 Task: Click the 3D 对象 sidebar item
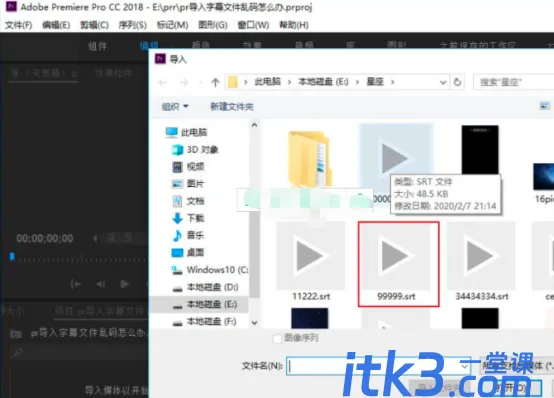(195, 150)
